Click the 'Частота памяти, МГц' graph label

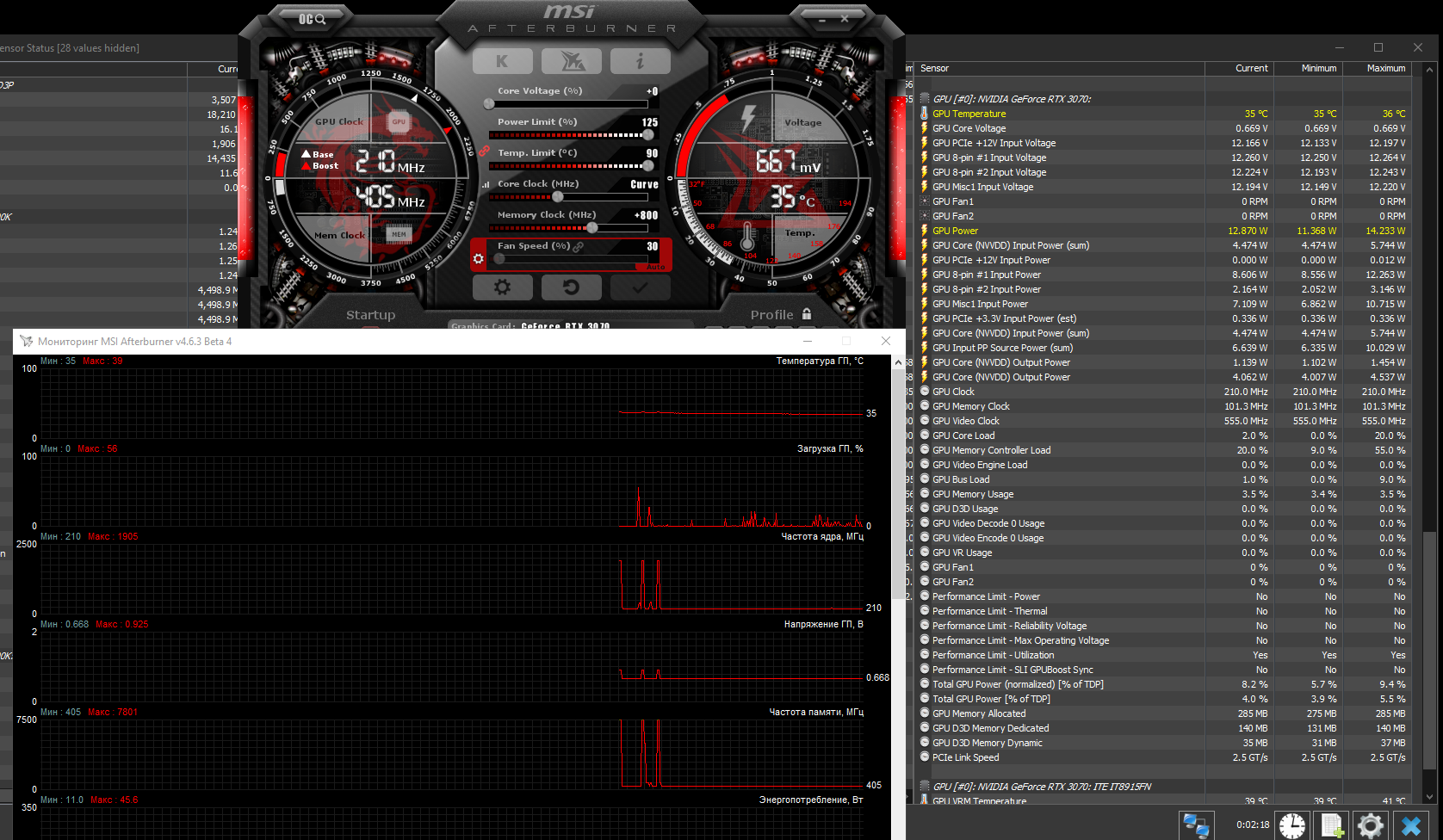[x=816, y=712]
